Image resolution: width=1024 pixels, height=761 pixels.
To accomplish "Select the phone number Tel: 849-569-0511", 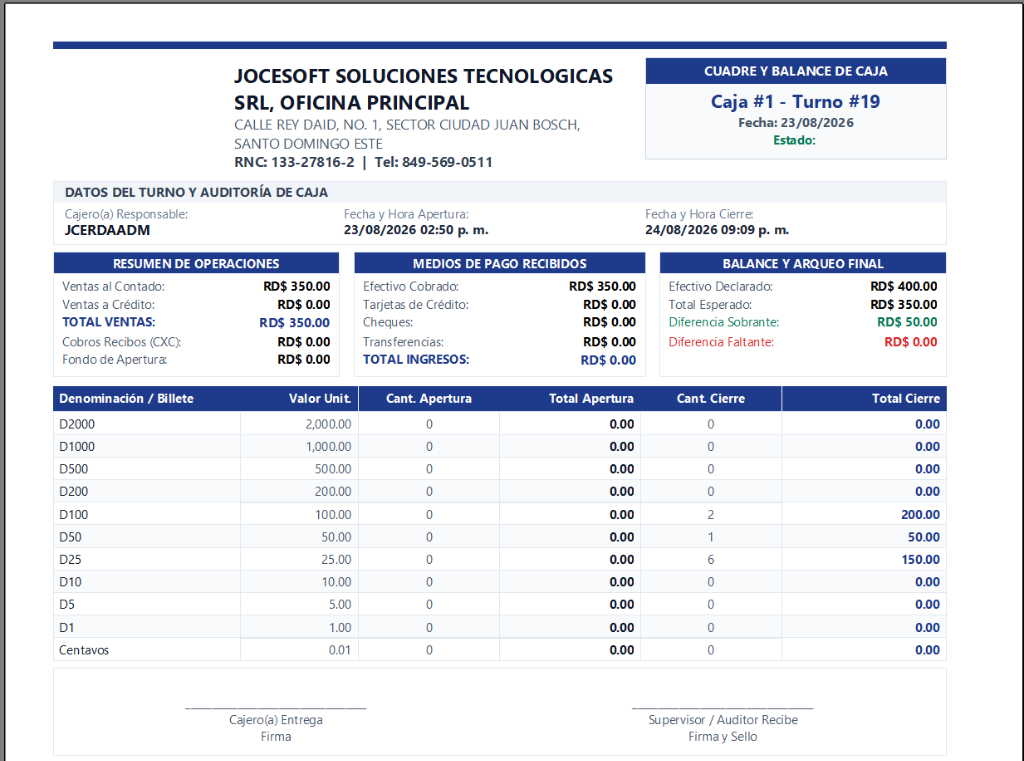I will click(x=434, y=162).
